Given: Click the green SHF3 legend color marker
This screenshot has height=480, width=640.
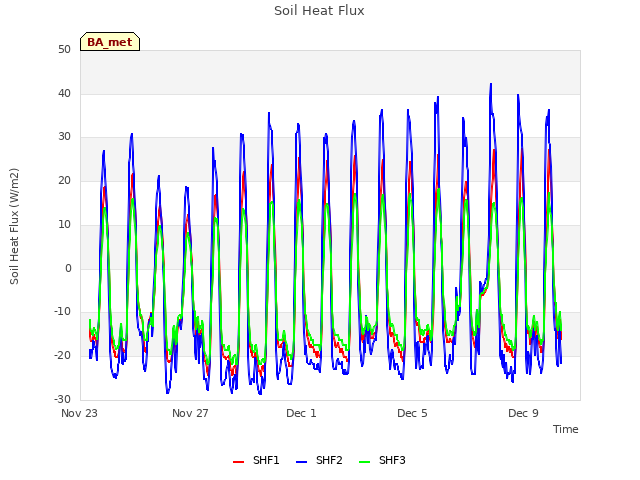Looking at the screenshot, I should 364,462.
